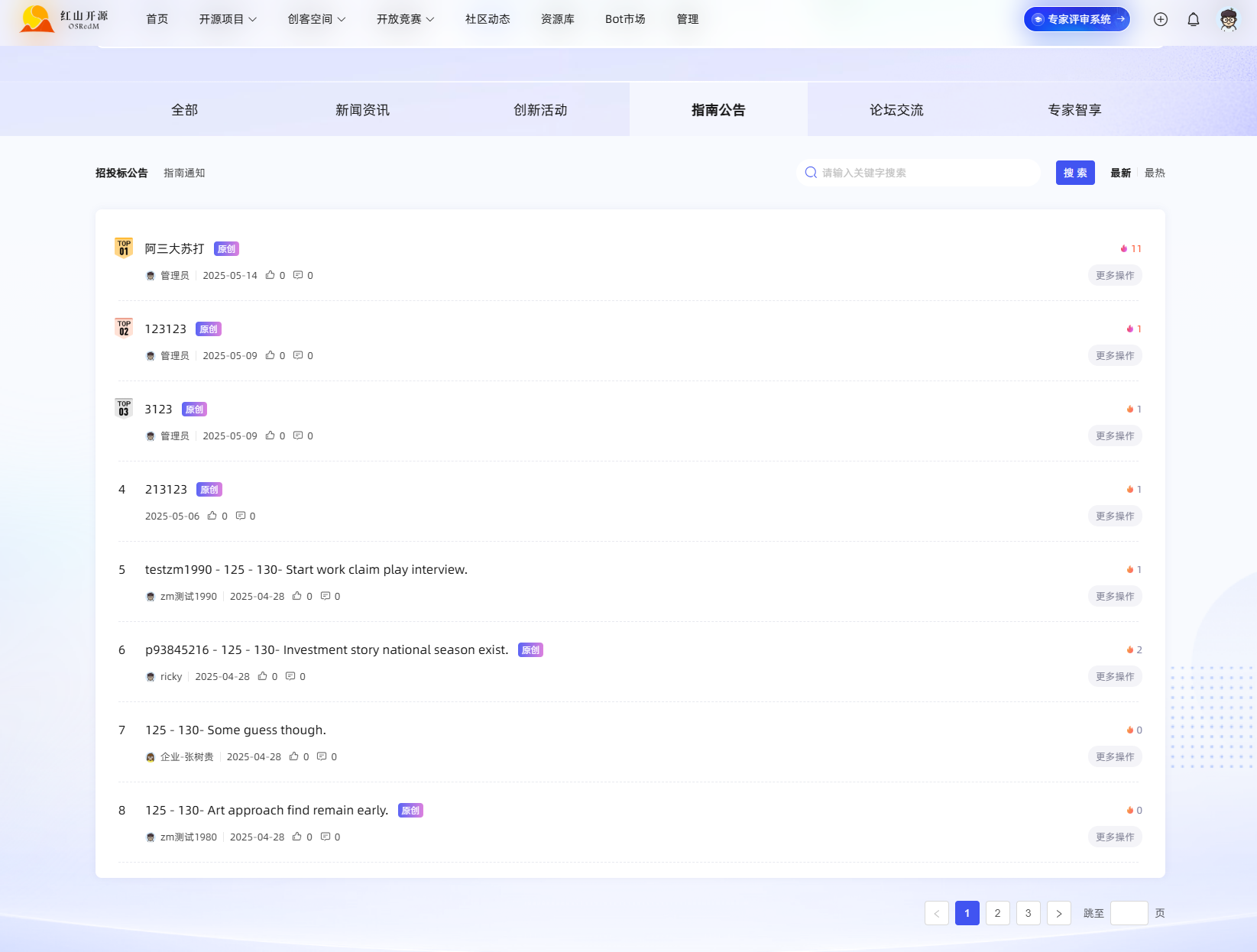Open 更多操作 for the 3123 post
This screenshot has width=1257, height=952.
(1115, 436)
